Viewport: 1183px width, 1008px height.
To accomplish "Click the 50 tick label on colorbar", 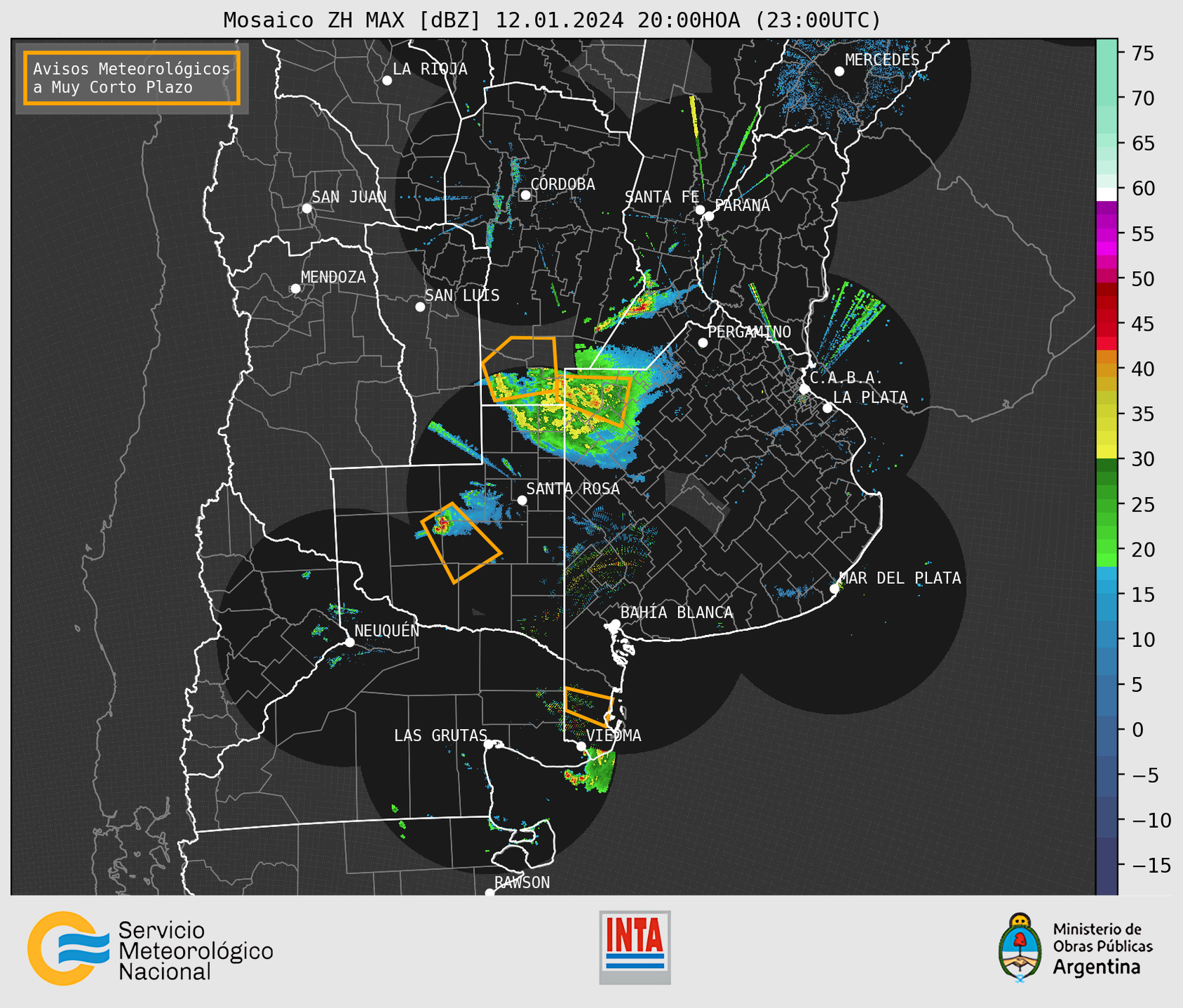I will 1143,279.
